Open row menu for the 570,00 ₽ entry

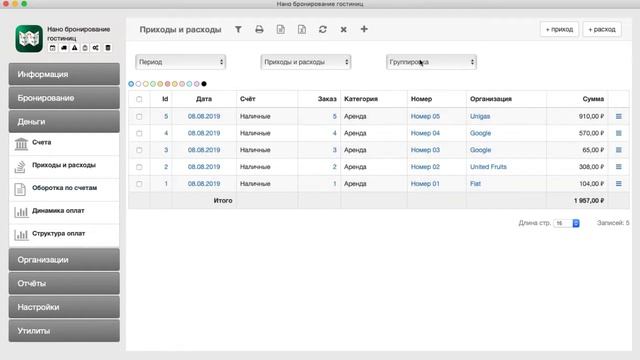(x=619, y=133)
